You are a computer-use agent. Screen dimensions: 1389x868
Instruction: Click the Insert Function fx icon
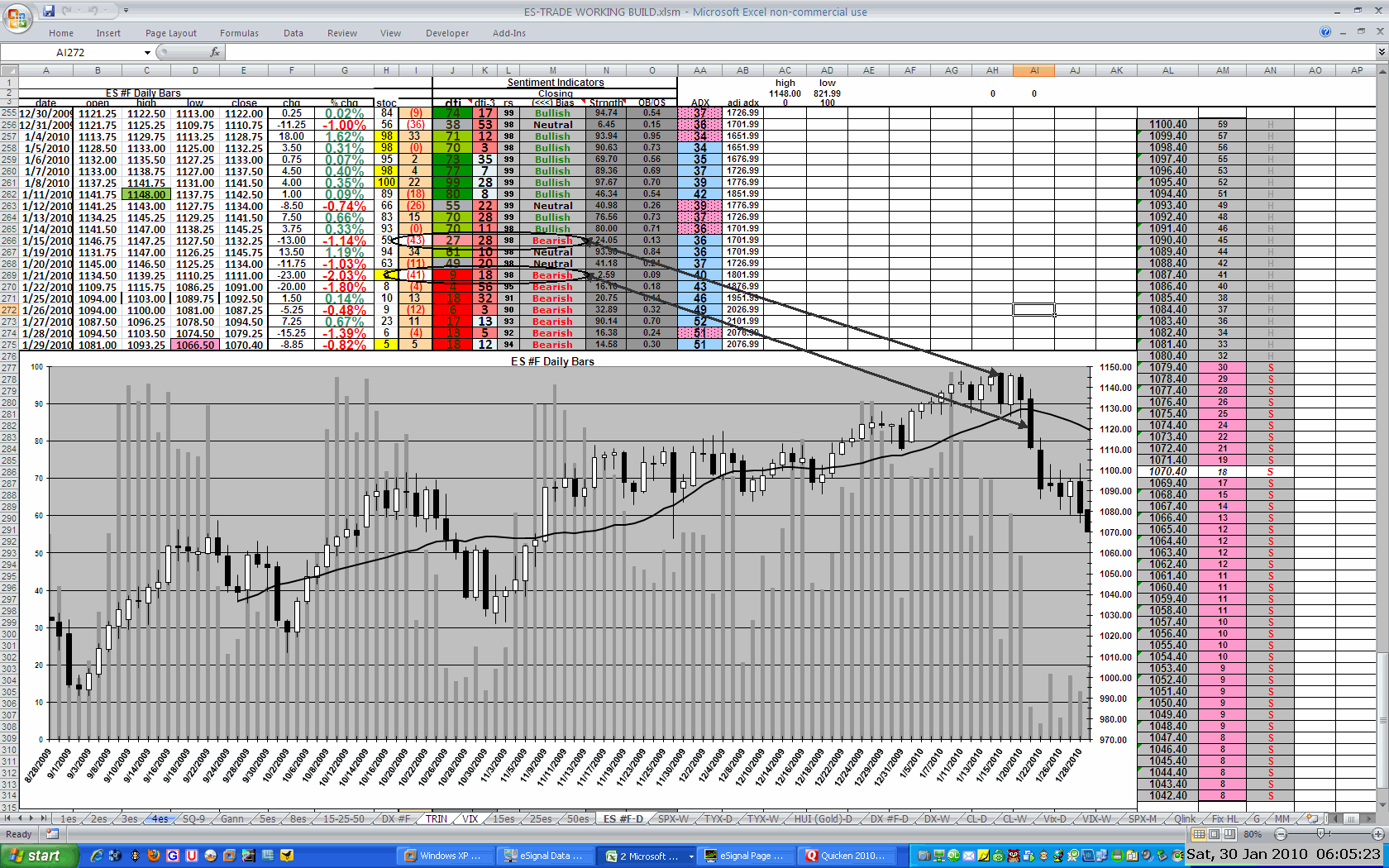point(215,52)
